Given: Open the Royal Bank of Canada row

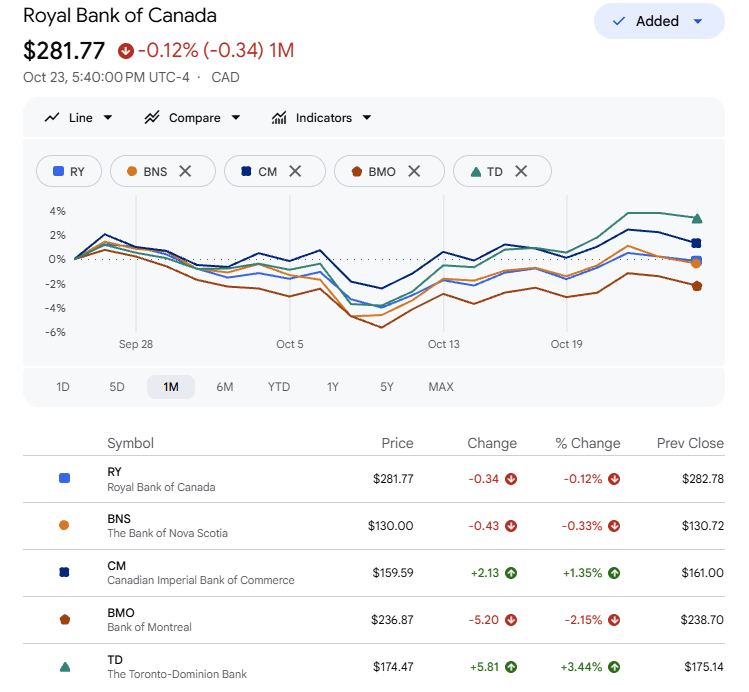Looking at the screenshot, I should tap(374, 479).
